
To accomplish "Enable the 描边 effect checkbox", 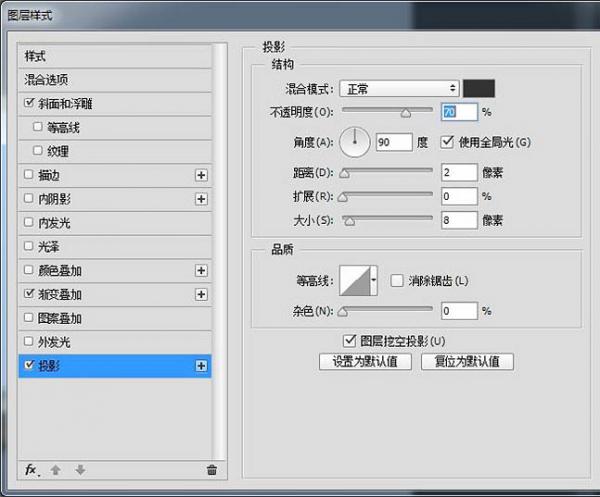I will click(x=29, y=174).
